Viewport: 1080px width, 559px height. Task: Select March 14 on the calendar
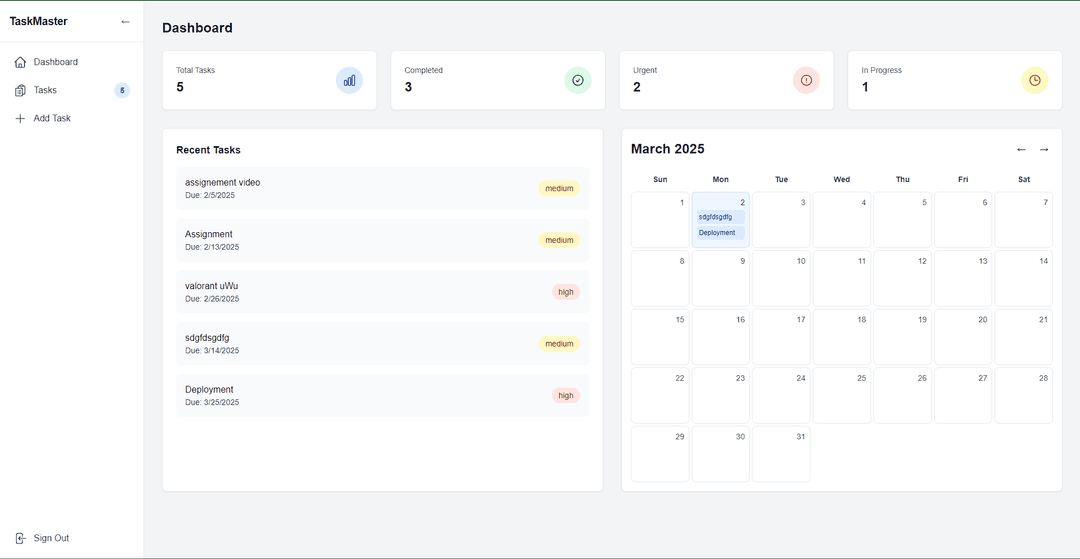tap(1024, 279)
